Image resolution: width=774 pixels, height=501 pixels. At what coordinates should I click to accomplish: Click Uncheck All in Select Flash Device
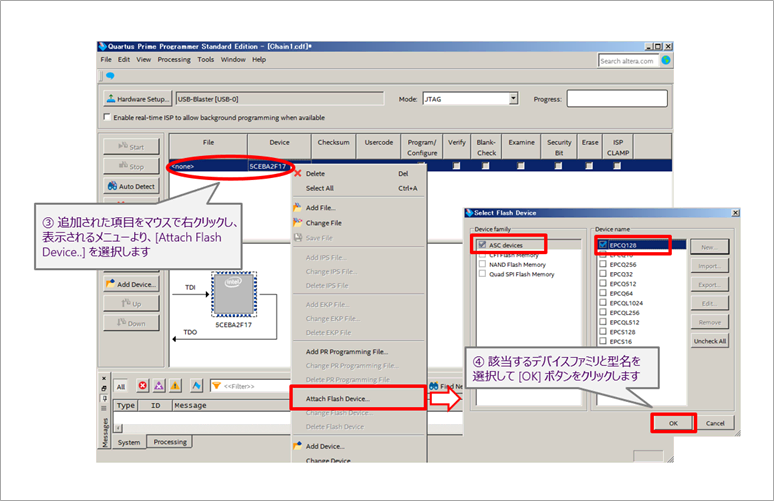pyautogui.click(x=710, y=341)
